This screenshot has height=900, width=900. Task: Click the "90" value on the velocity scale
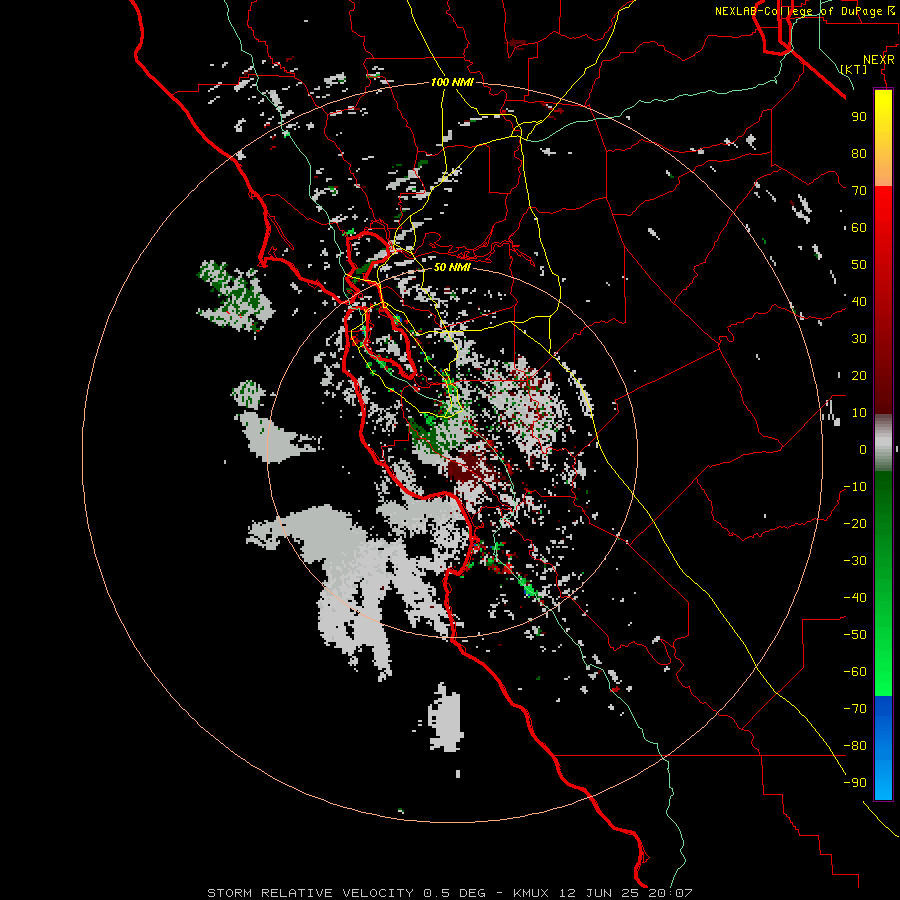(859, 117)
